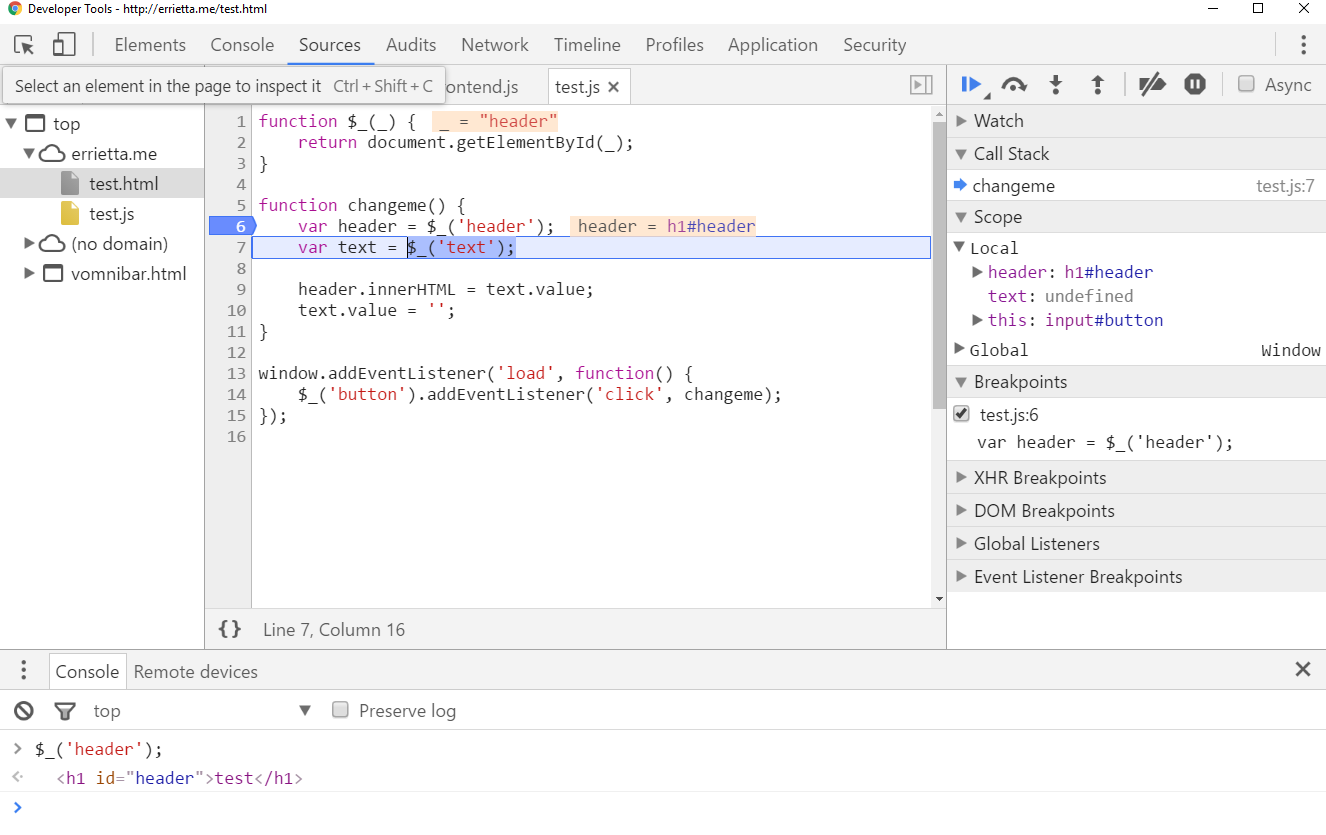The image size is (1326, 835).
Task: Click the pretty print braces icon
Action: click(230, 629)
